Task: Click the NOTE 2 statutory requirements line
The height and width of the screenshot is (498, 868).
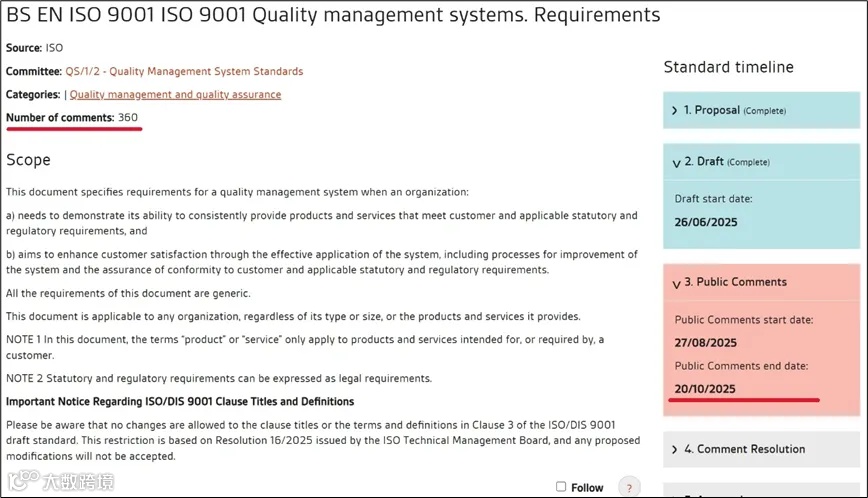Action: pyautogui.click(x=219, y=378)
